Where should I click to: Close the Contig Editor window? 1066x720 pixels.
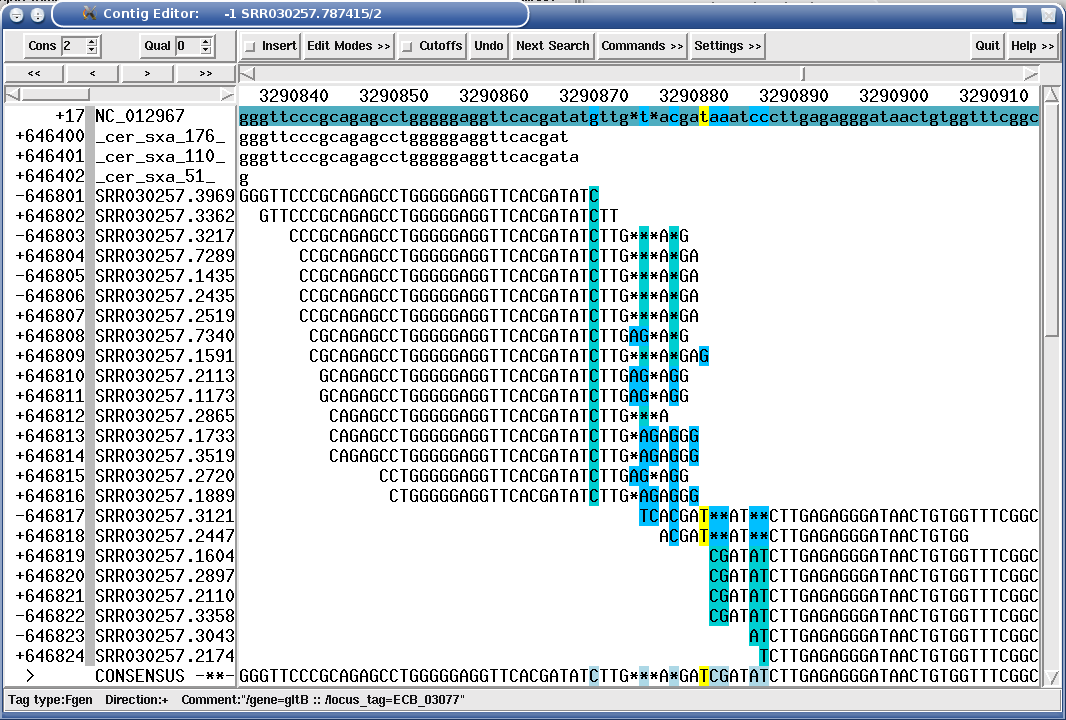pos(1048,14)
